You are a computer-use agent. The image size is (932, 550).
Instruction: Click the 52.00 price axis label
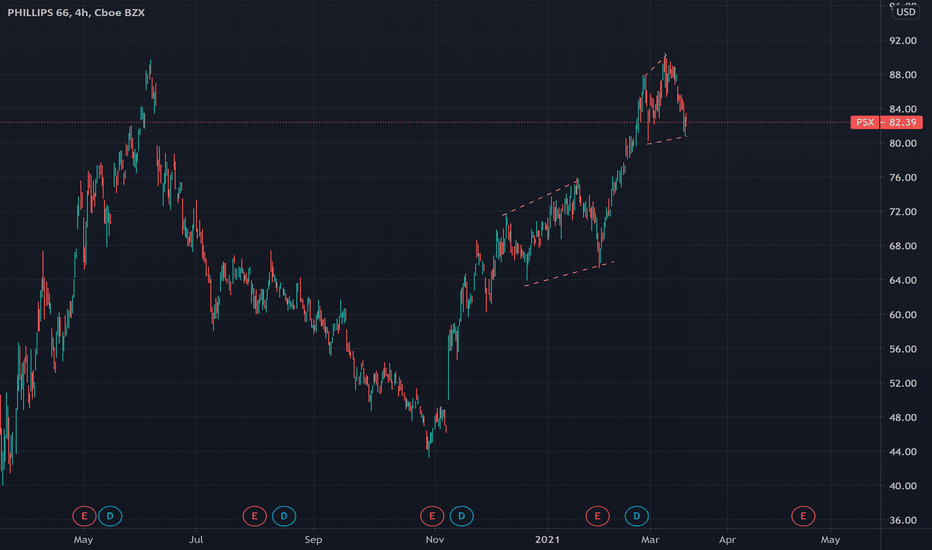tap(903, 384)
